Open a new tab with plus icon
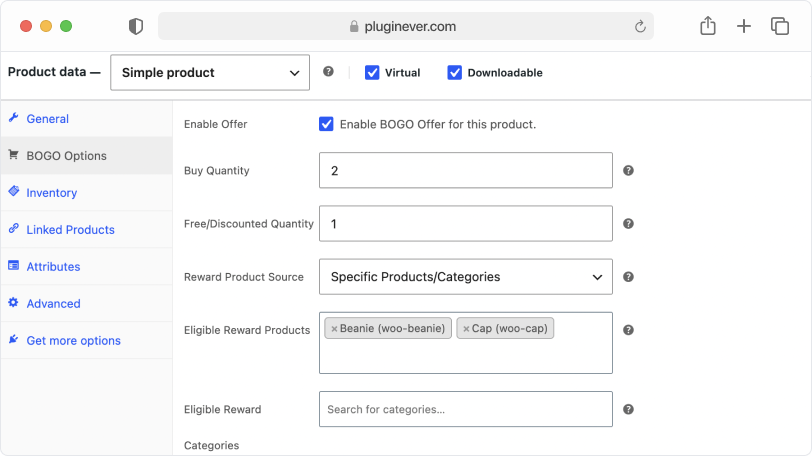This screenshot has height=456, width=812. 744,26
